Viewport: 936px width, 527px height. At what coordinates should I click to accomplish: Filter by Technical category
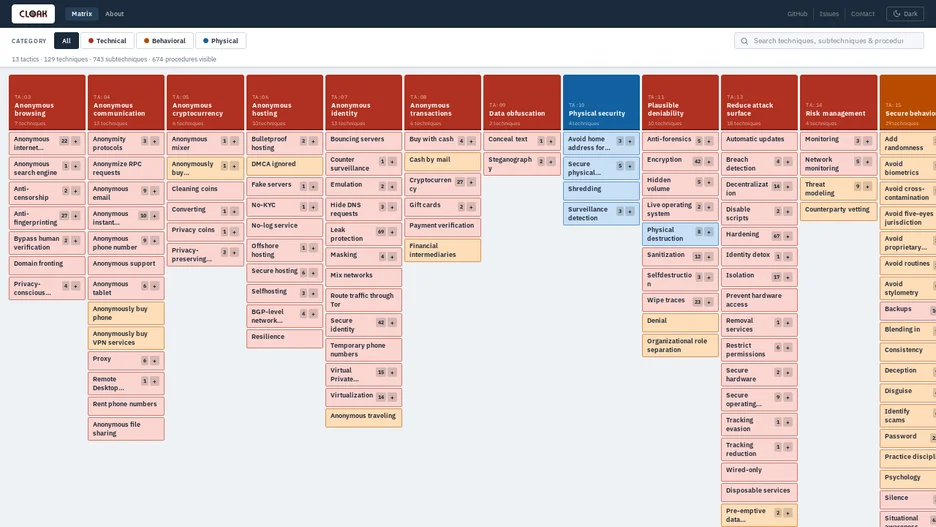[x=107, y=41]
